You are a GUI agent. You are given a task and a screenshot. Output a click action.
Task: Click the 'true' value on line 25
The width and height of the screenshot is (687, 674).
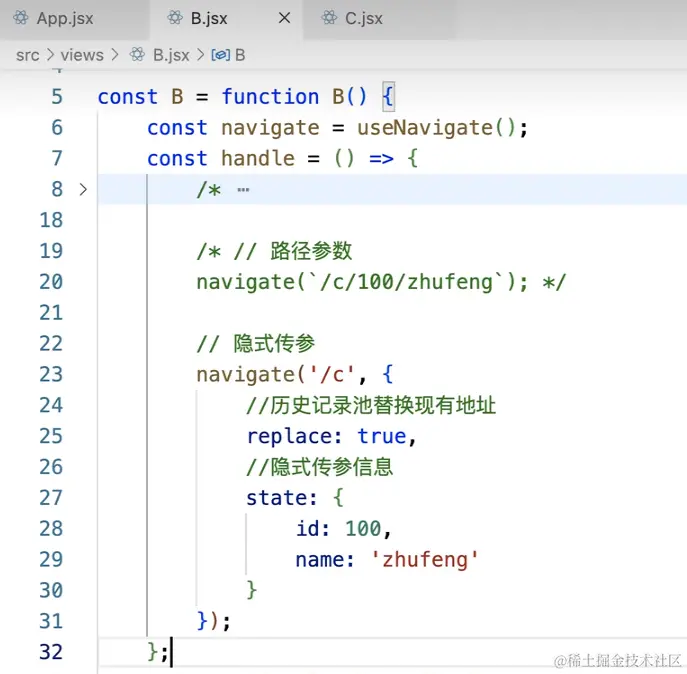coord(382,436)
